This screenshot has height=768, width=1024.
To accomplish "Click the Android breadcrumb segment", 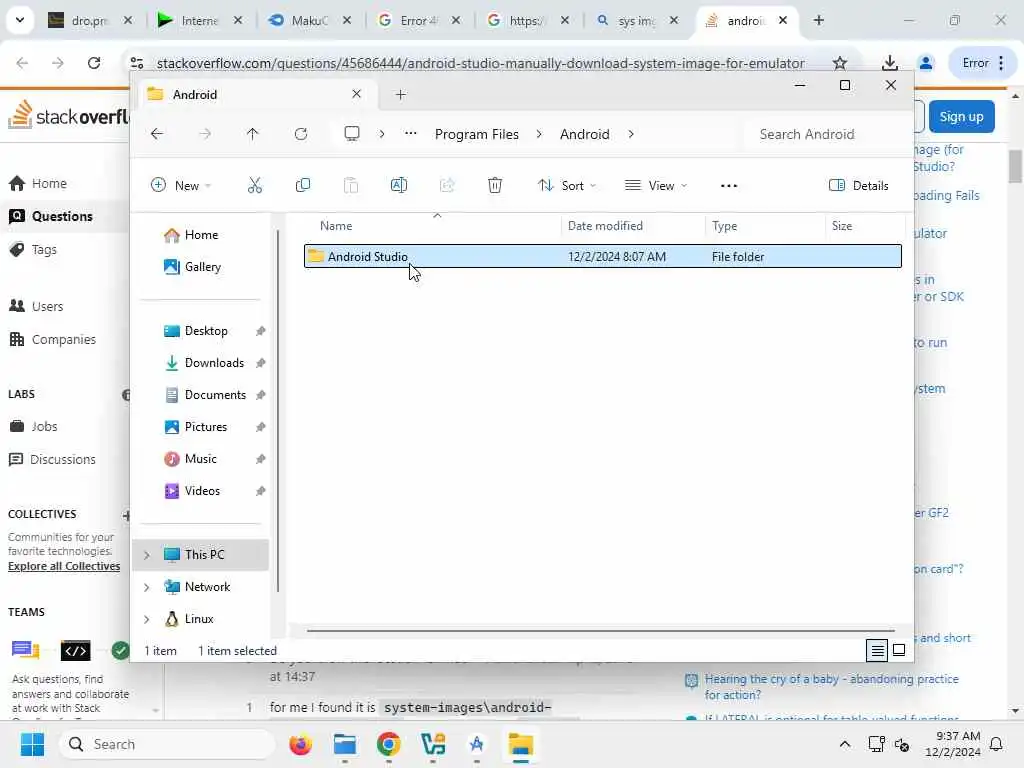I will [584, 134].
